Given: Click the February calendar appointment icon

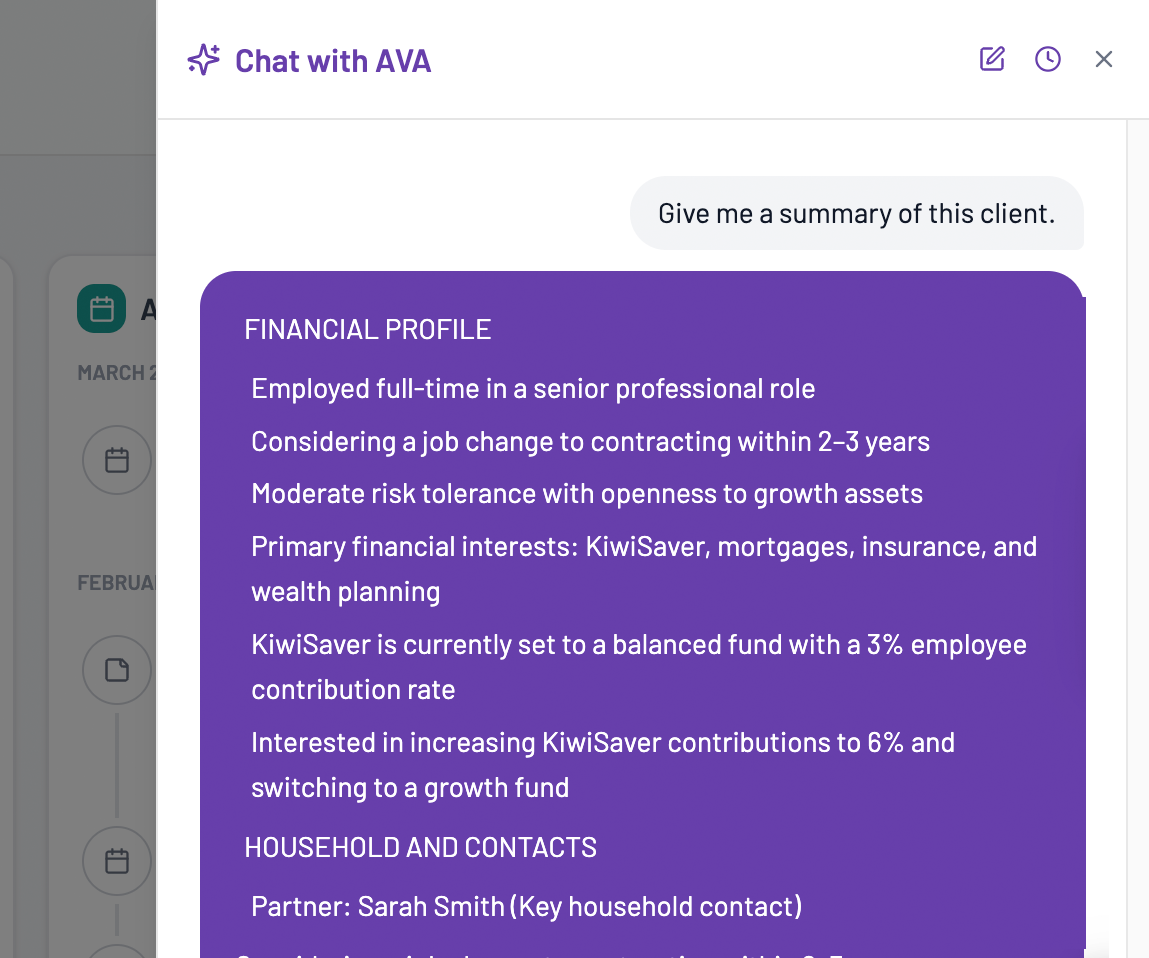Looking at the screenshot, I should click(117, 861).
